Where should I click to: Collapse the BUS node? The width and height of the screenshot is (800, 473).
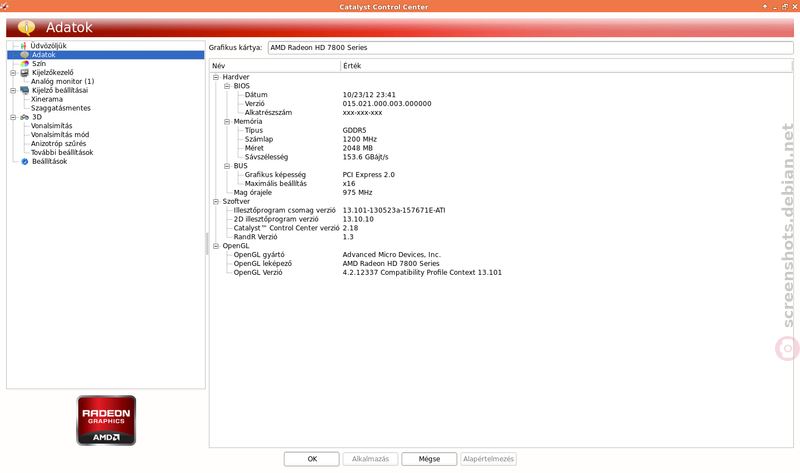coord(227,166)
